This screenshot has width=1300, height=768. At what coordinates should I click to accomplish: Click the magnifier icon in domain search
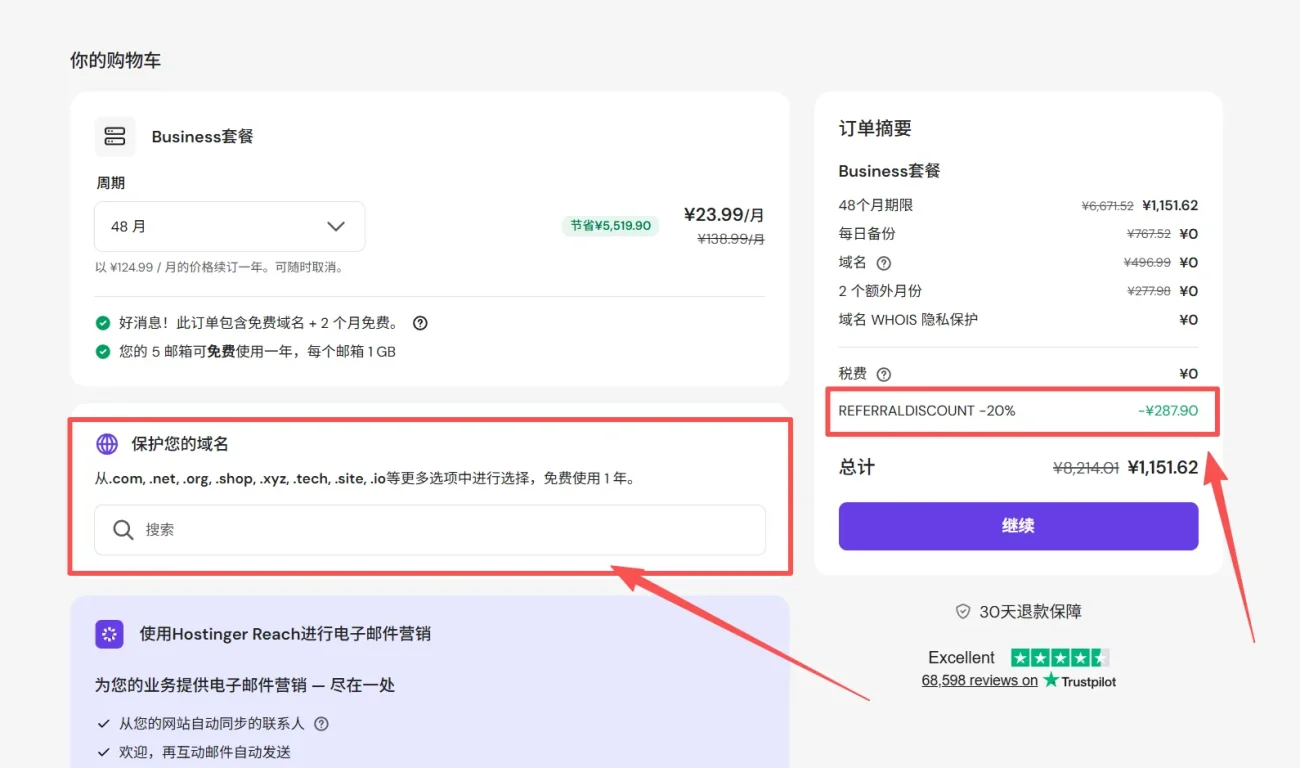pos(123,530)
